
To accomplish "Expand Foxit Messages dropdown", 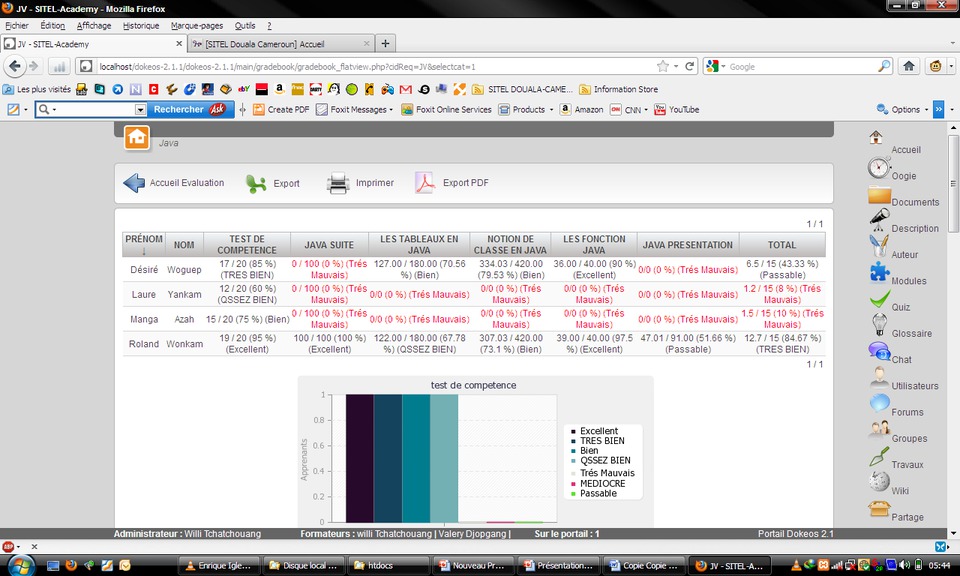I will click(391, 110).
